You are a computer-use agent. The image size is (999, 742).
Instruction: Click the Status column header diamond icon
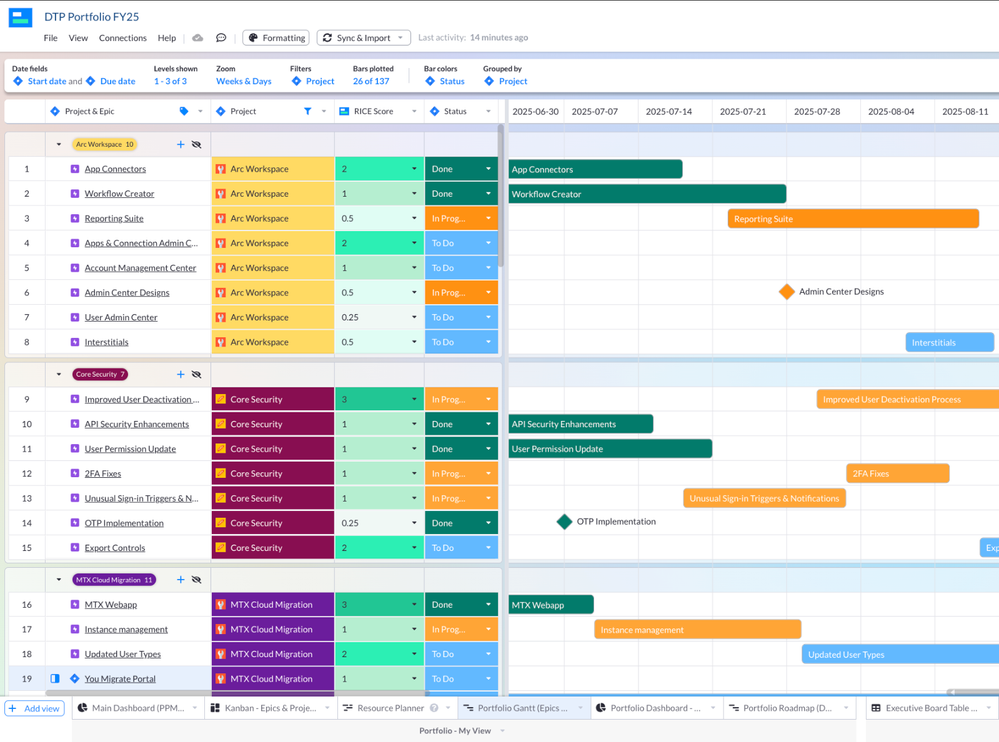435,111
